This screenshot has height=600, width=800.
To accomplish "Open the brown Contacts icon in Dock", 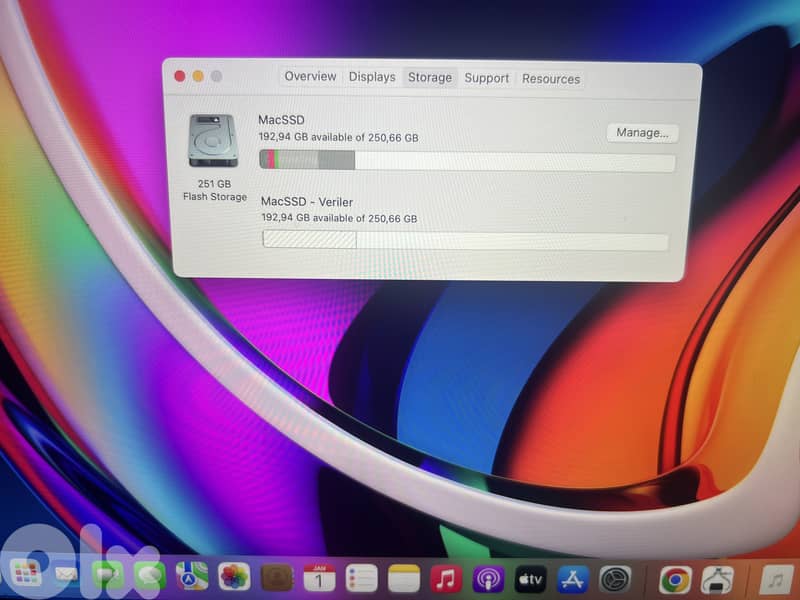I will point(277,578).
